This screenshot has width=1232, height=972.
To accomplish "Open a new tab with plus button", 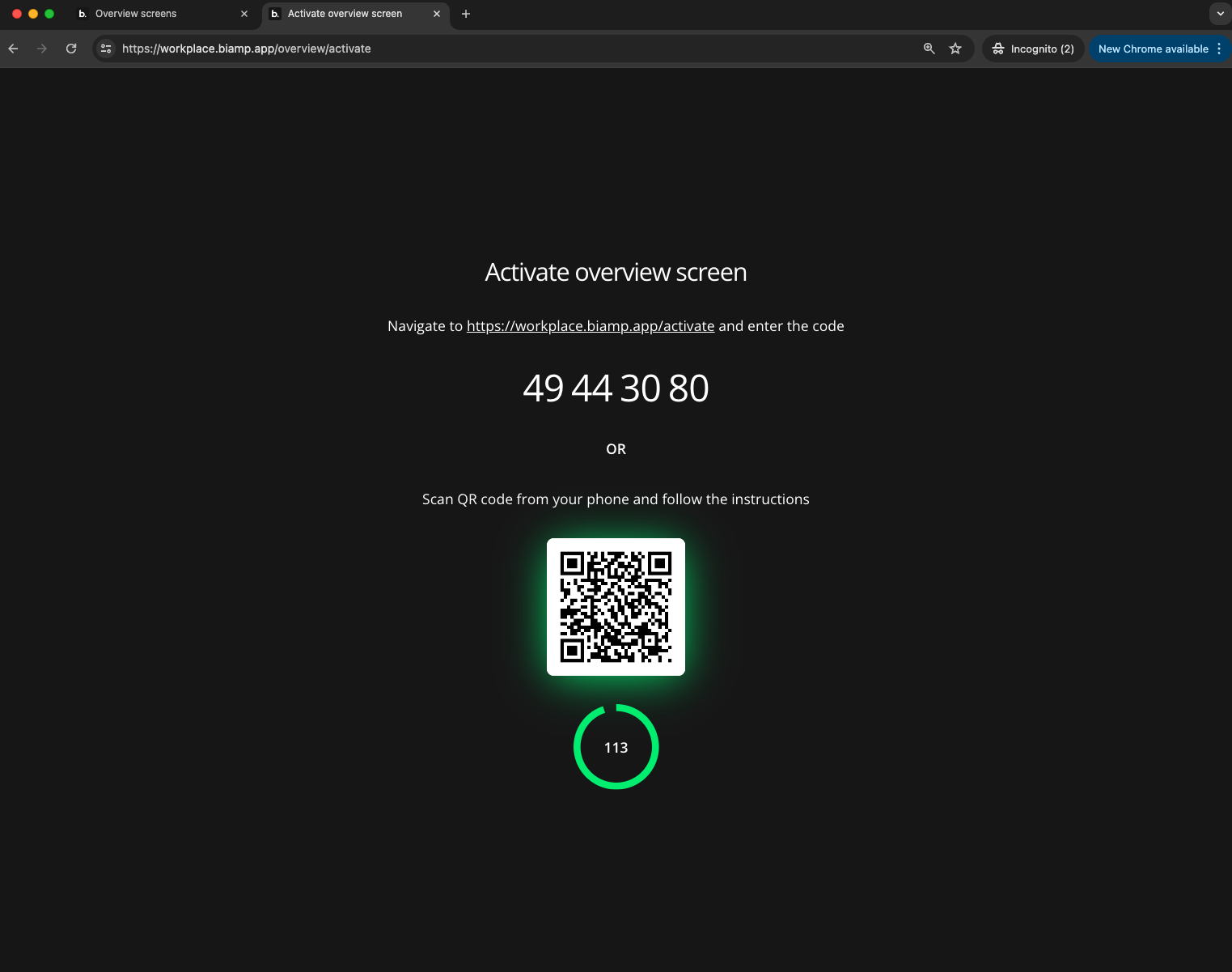I will tap(466, 14).
